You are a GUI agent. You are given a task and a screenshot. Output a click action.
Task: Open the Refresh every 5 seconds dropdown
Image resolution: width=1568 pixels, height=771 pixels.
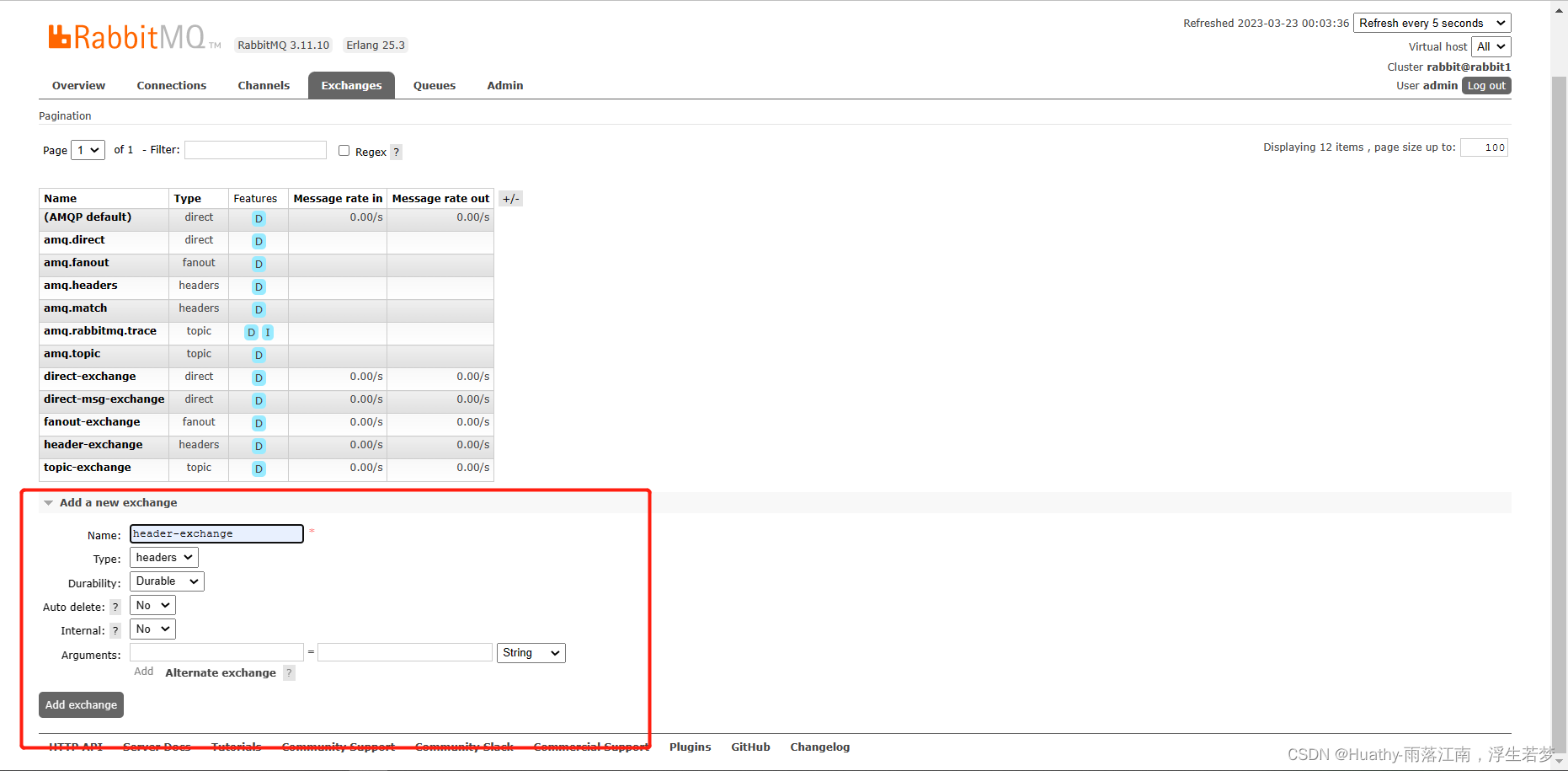[x=1432, y=23]
